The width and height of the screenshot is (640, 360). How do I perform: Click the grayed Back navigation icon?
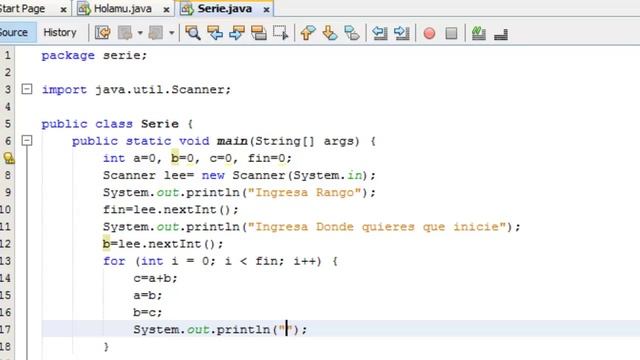pyautogui.click(x=125, y=33)
